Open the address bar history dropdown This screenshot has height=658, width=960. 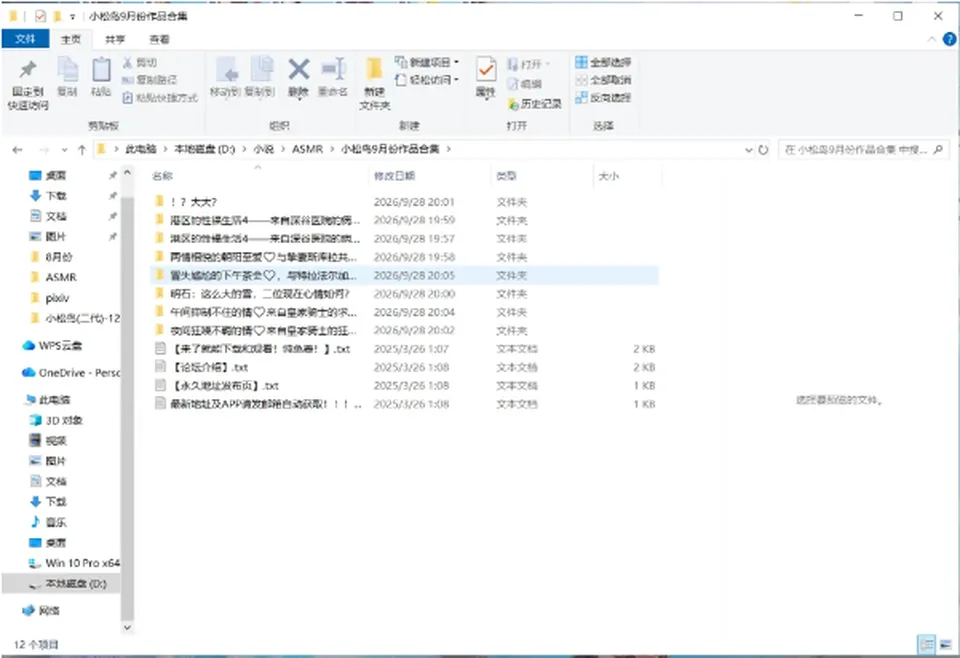(748, 149)
